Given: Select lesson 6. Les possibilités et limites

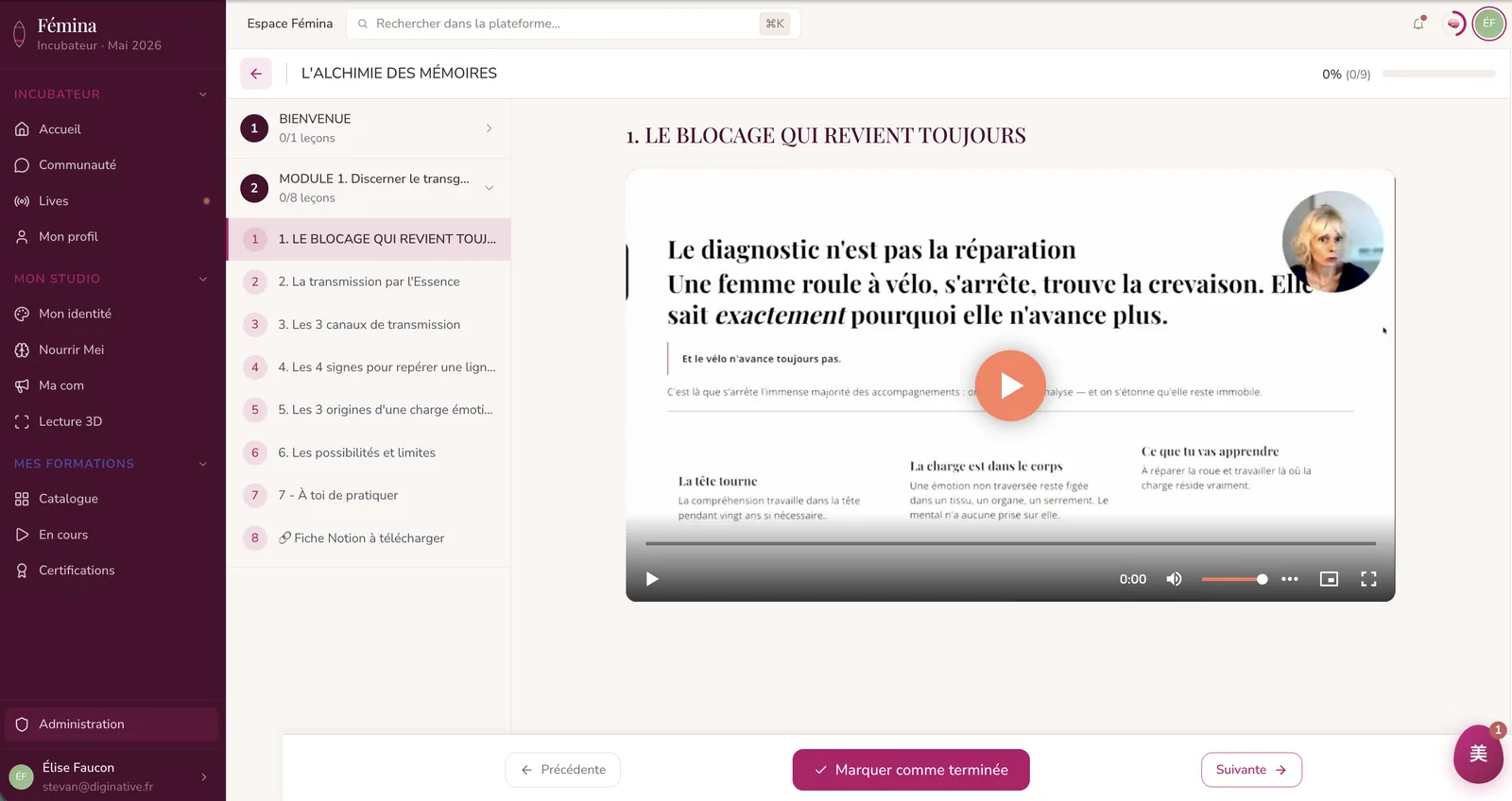Looking at the screenshot, I should (x=369, y=452).
